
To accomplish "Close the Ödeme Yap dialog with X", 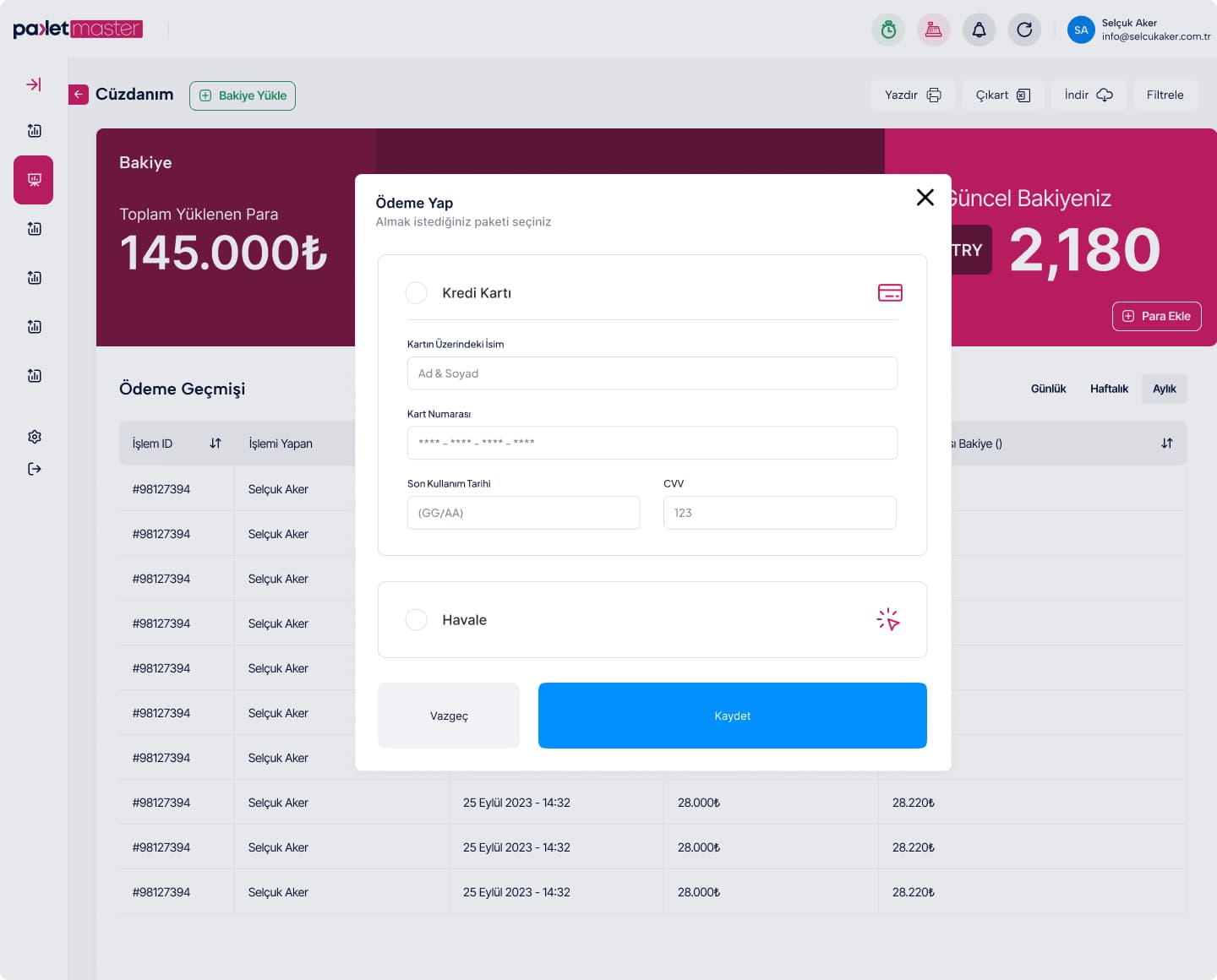I will [925, 197].
